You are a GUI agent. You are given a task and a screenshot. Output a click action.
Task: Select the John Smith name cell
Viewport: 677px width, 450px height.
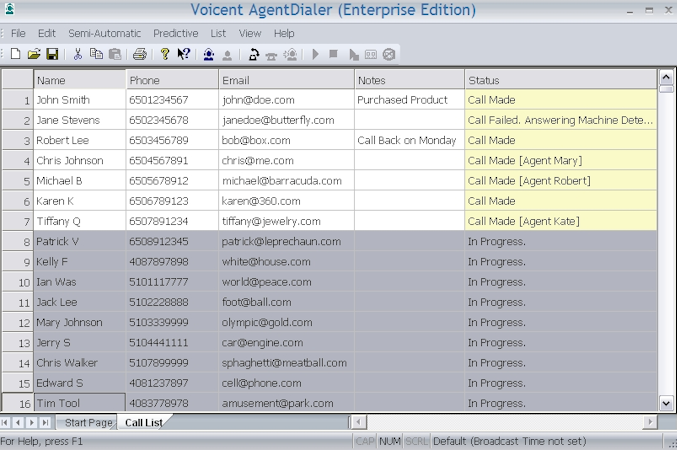point(79,100)
